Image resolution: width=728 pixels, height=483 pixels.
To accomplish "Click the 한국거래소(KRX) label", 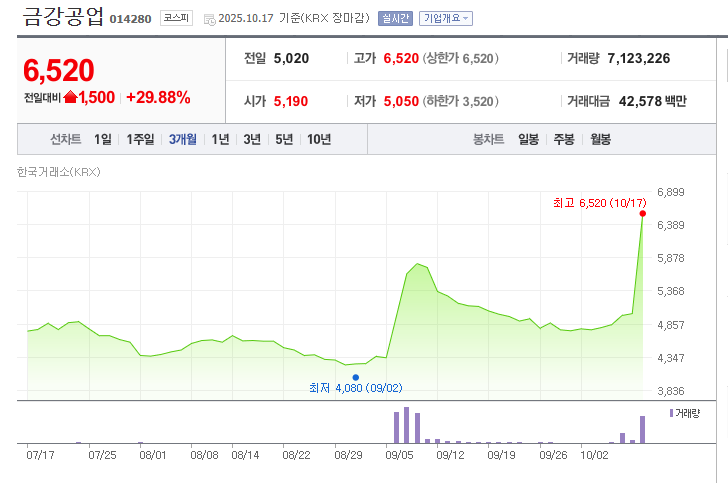I will pos(58,172).
